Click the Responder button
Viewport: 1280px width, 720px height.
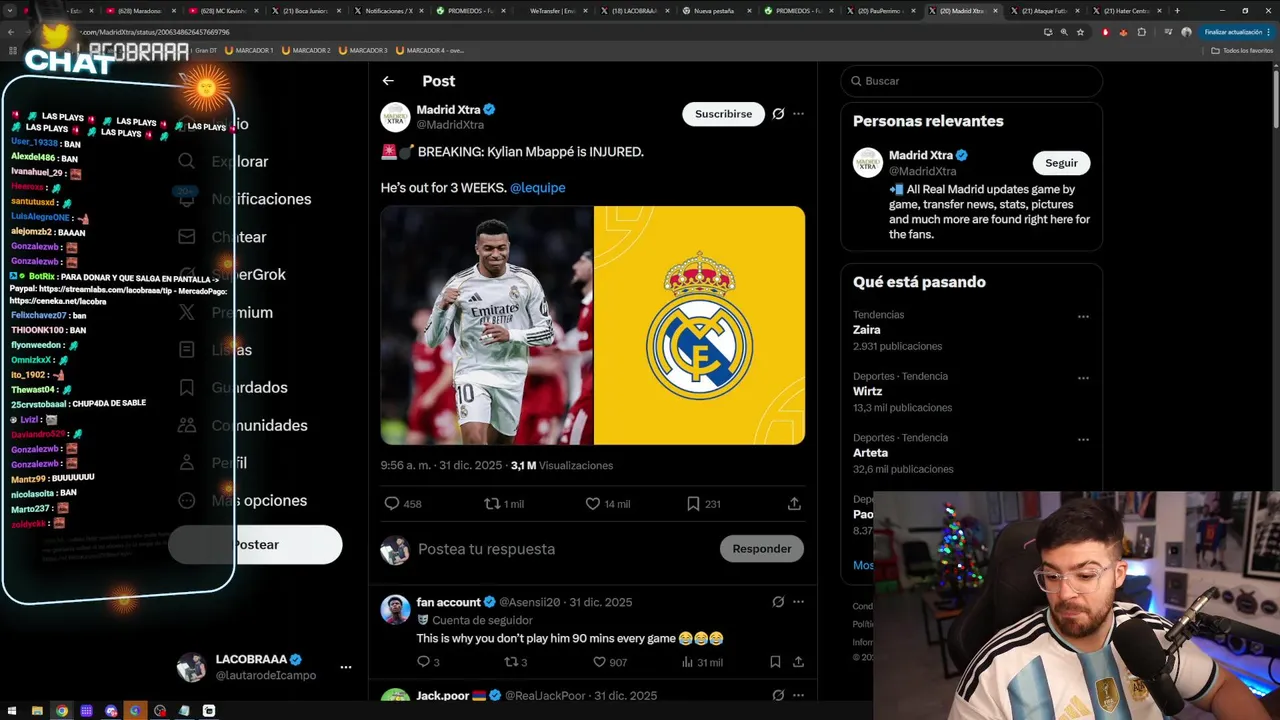(x=761, y=548)
